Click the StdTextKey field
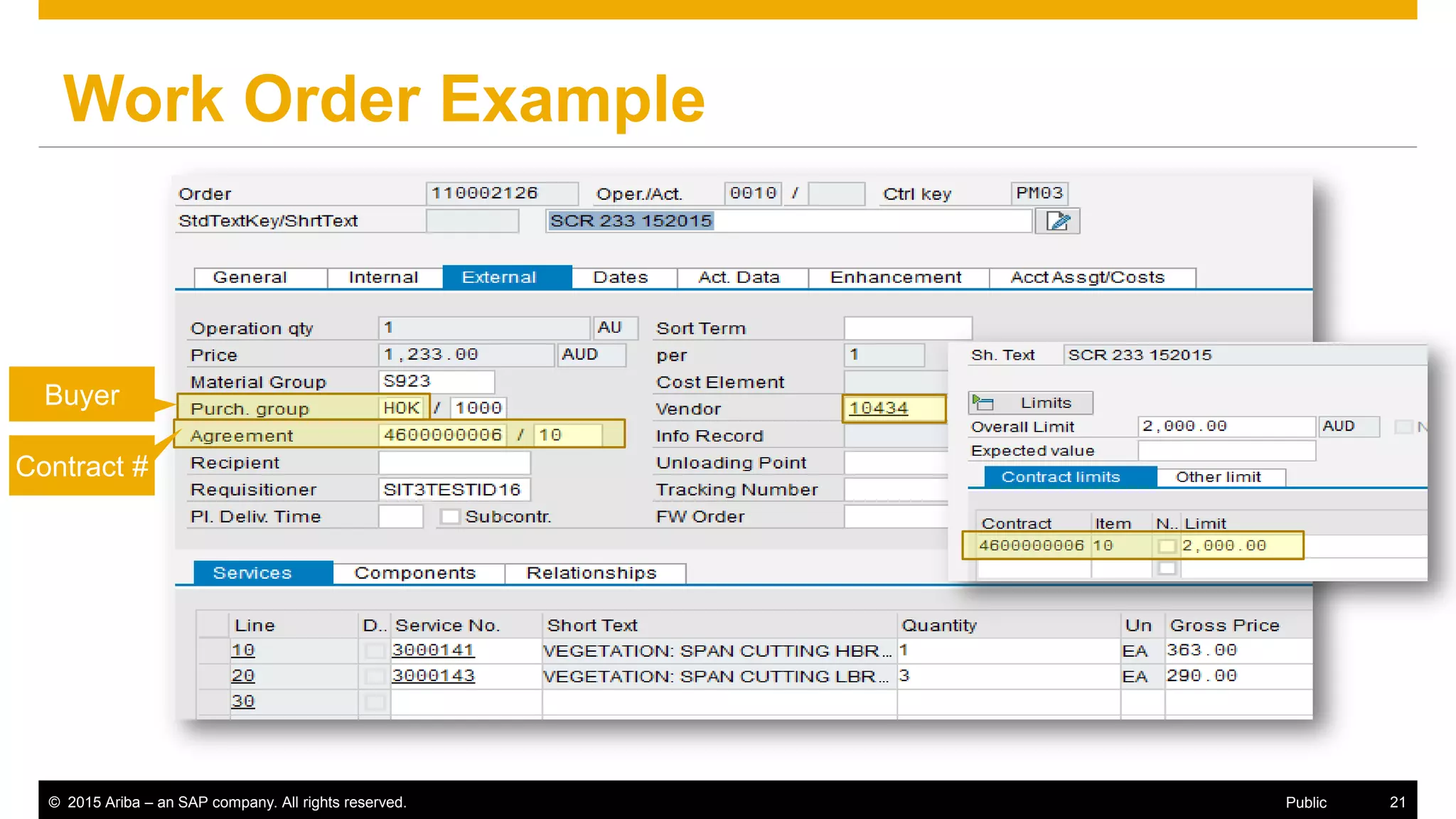 (473, 221)
